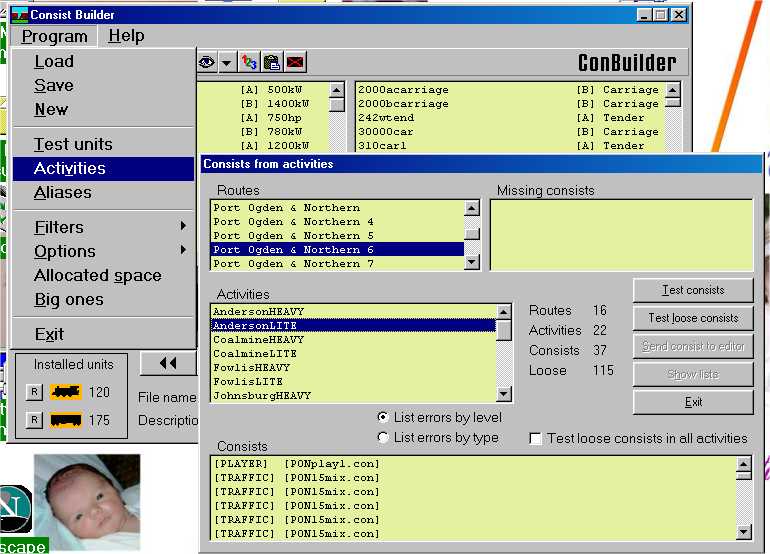Click the double left arrow button
The width and height of the screenshot is (770, 554).
coord(168,363)
